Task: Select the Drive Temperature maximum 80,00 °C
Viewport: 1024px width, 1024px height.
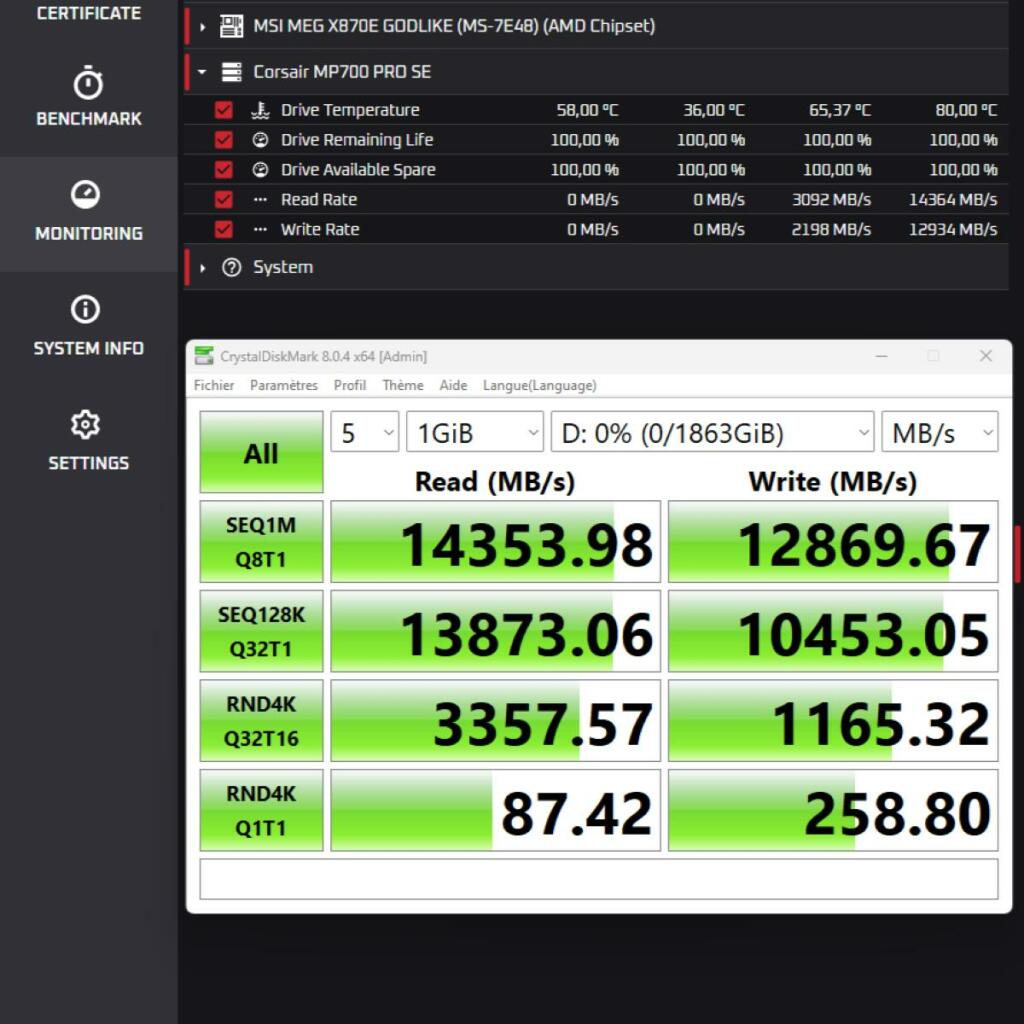Action: pos(966,110)
